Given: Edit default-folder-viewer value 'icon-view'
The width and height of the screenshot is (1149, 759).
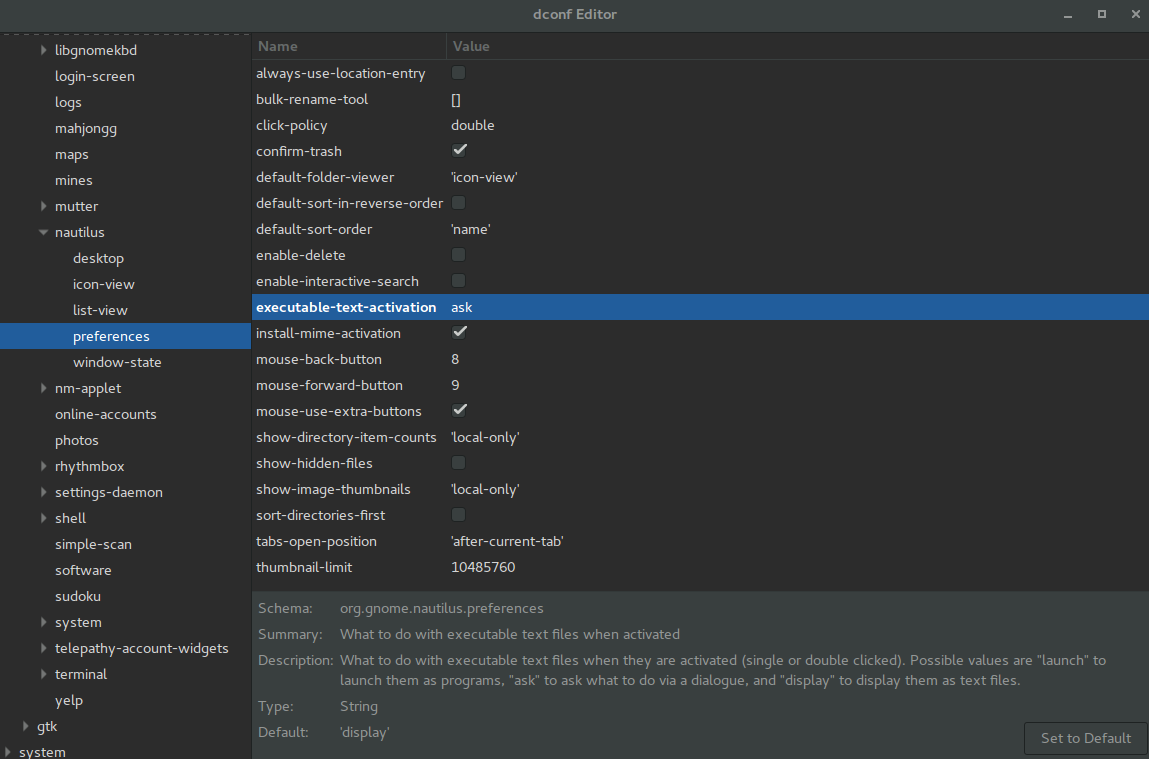Looking at the screenshot, I should (484, 177).
